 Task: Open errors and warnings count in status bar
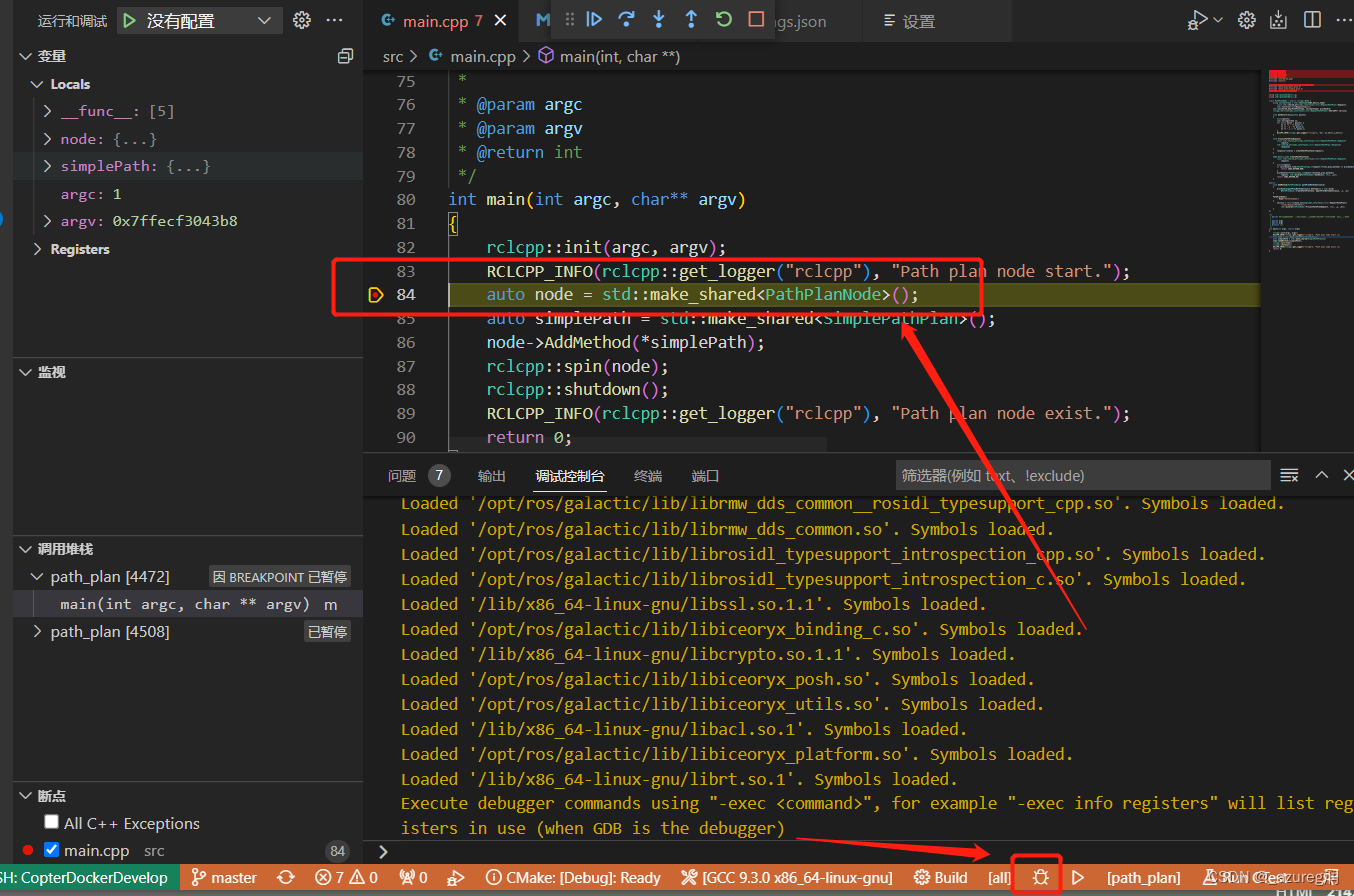(346, 877)
